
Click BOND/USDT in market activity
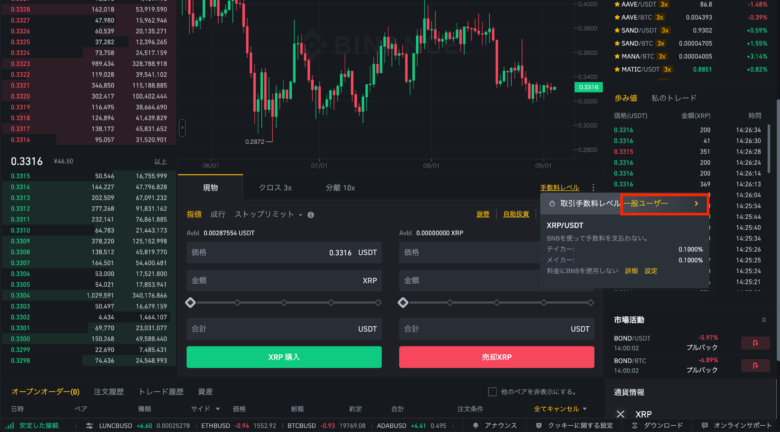pos(632,338)
